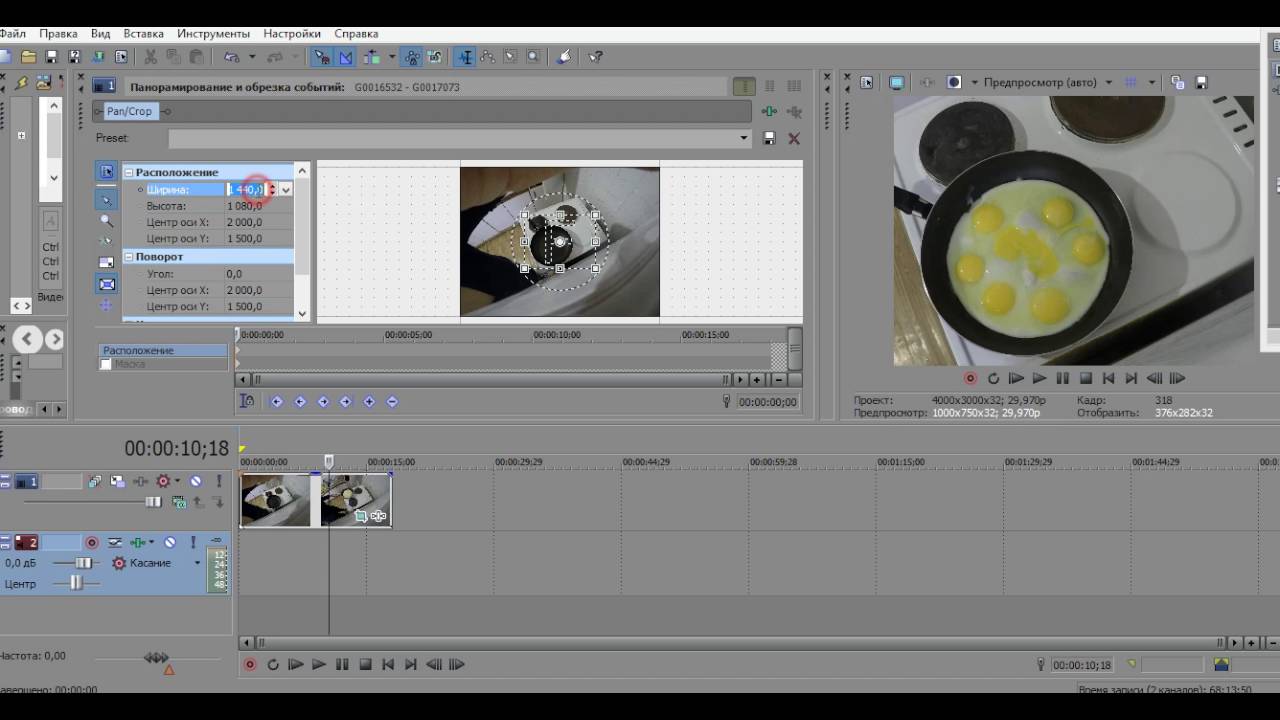Viewport: 1280px width, 720px height.
Task: Open the Ширина value dropdown arrow
Action: [x=286, y=189]
